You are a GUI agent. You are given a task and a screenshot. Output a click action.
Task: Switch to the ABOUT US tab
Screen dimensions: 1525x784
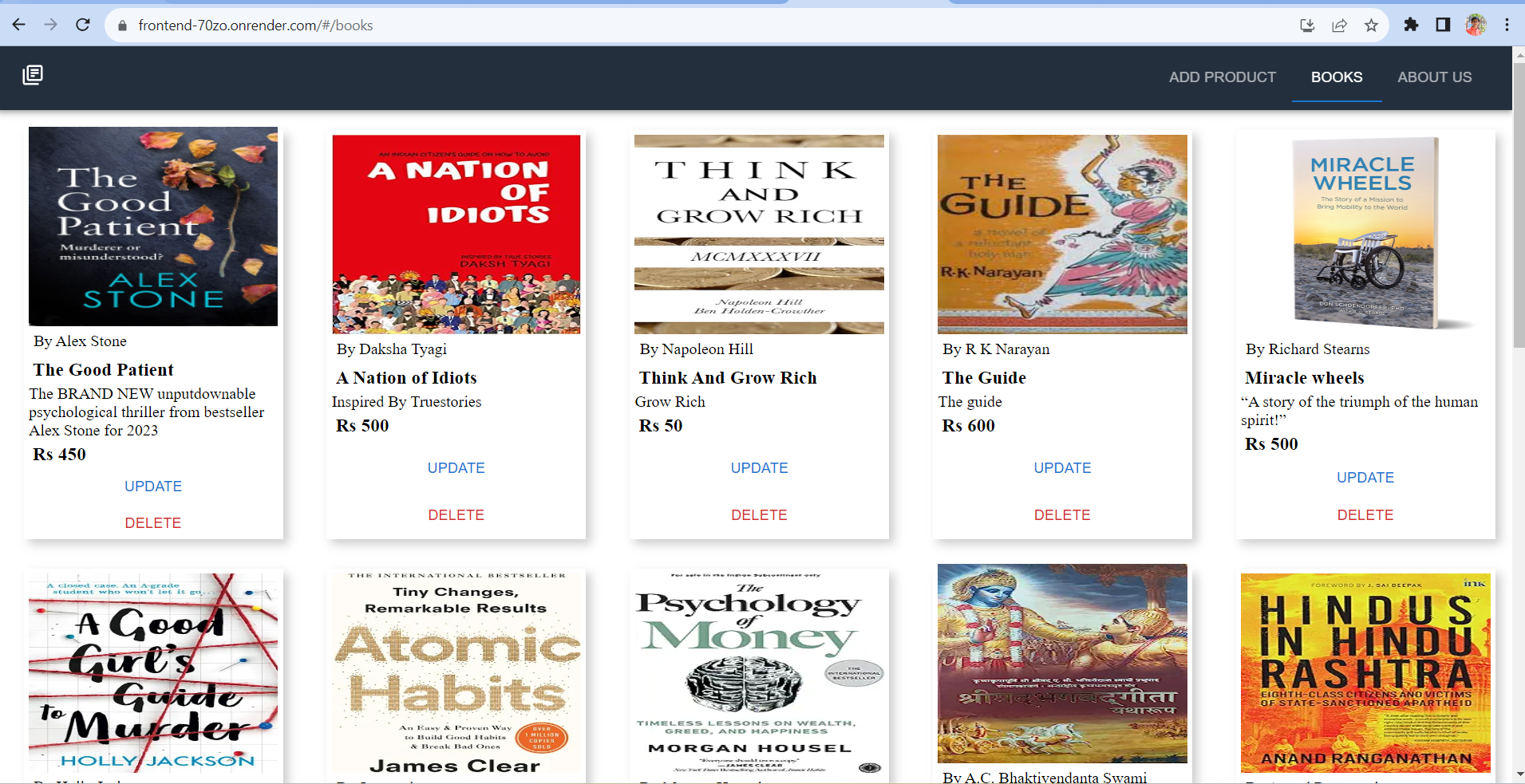pos(1434,77)
